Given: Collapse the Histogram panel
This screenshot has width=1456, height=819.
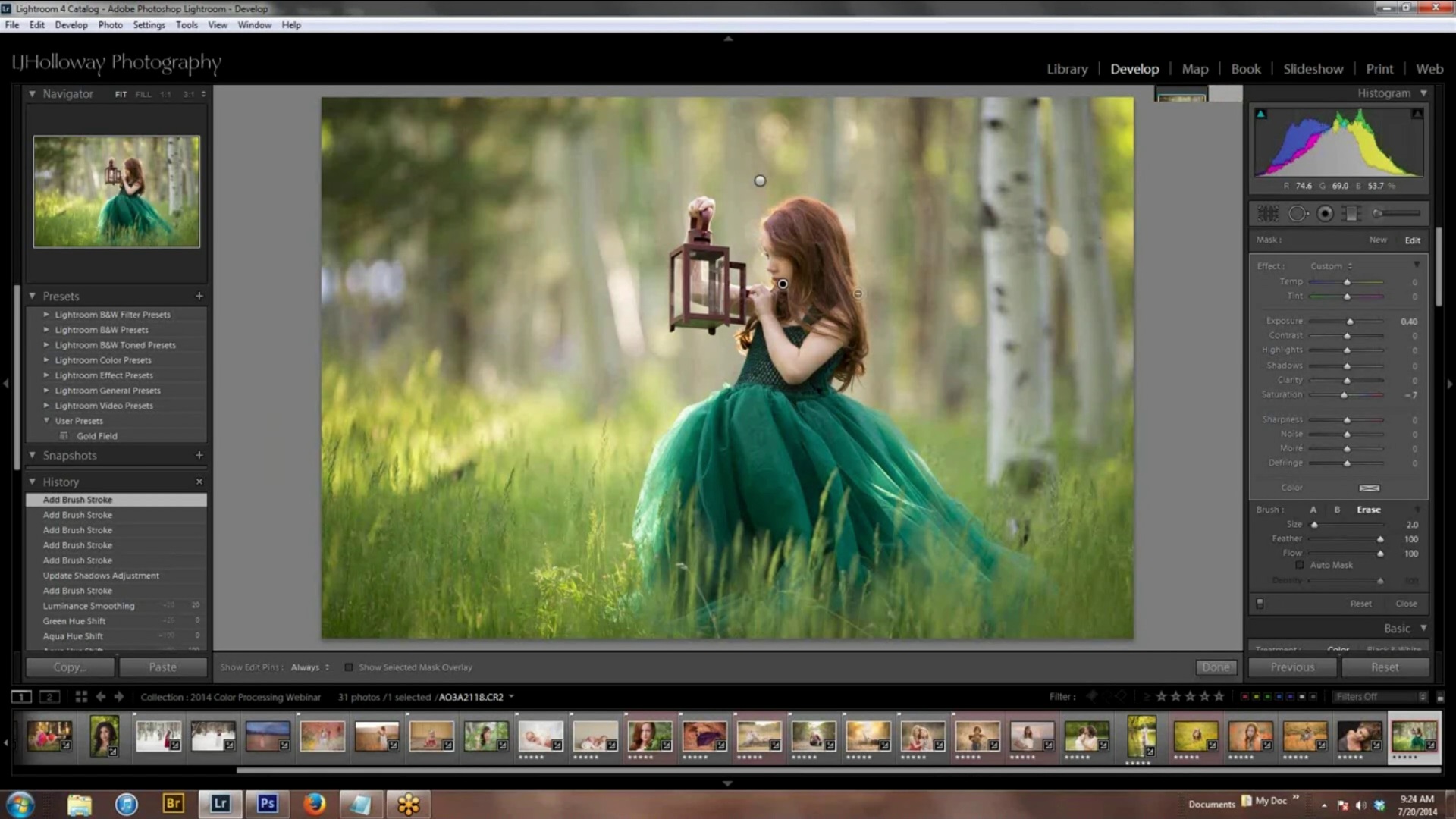Looking at the screenshot, I should [1423, 93].
